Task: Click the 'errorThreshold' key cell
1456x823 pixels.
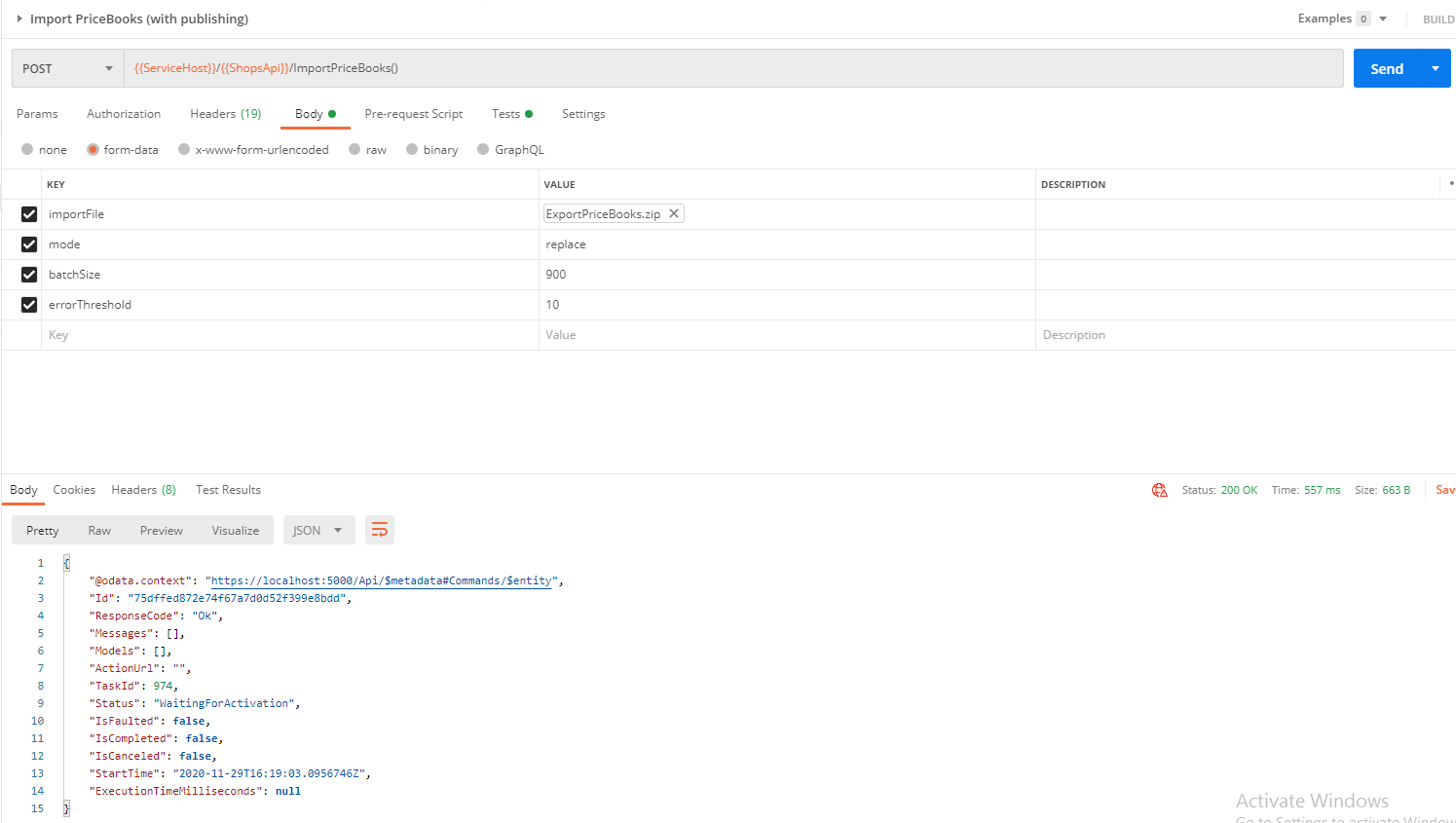Action: tap(289, 305)
